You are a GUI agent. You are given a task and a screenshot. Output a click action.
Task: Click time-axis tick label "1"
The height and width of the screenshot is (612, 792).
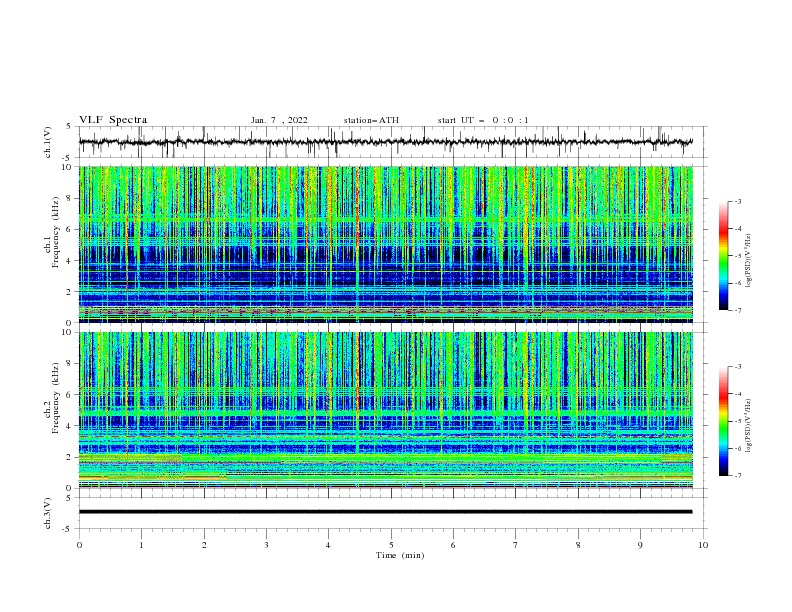[141, 545]
